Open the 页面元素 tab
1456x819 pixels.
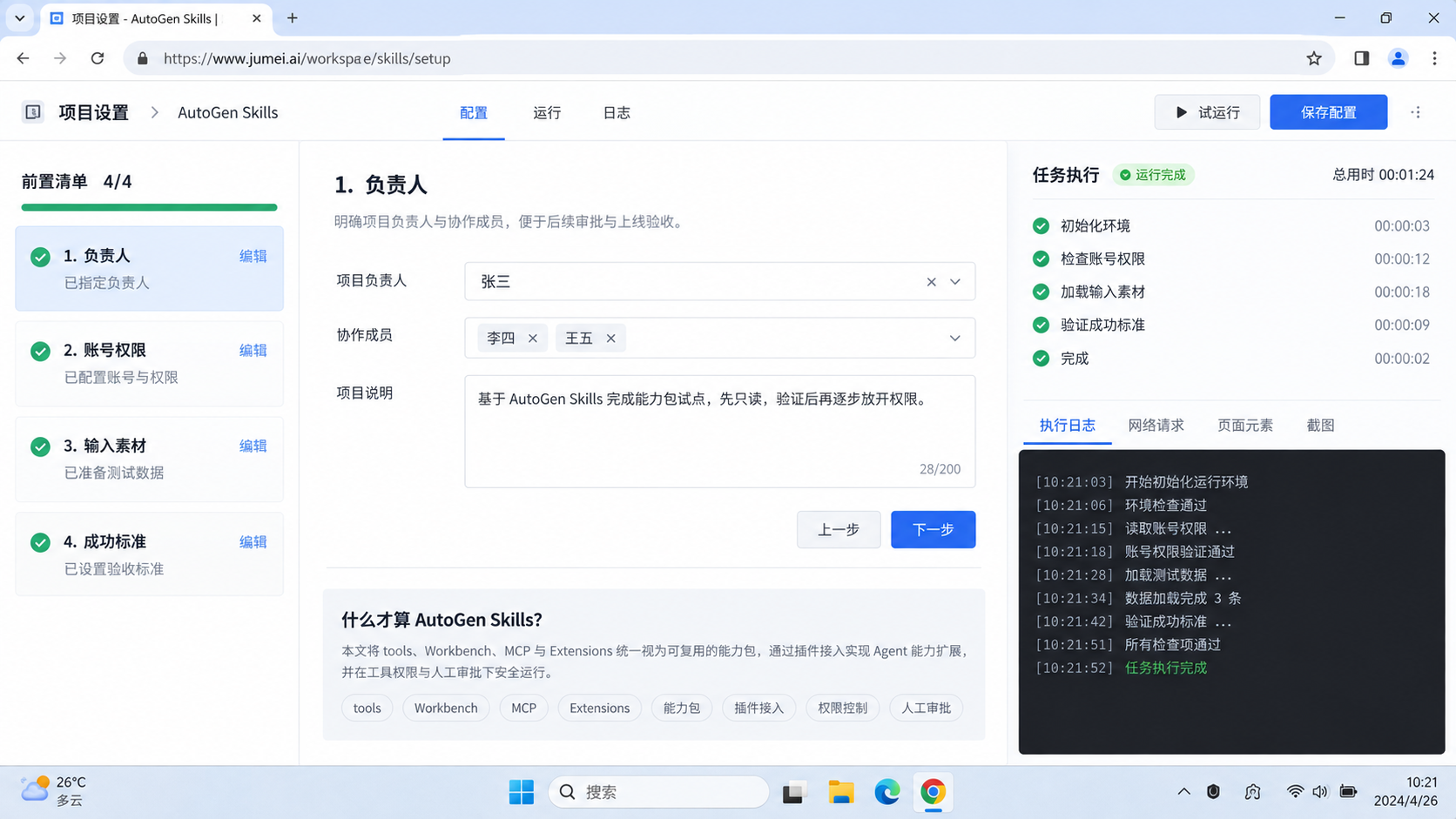(x=1244, y=425)
